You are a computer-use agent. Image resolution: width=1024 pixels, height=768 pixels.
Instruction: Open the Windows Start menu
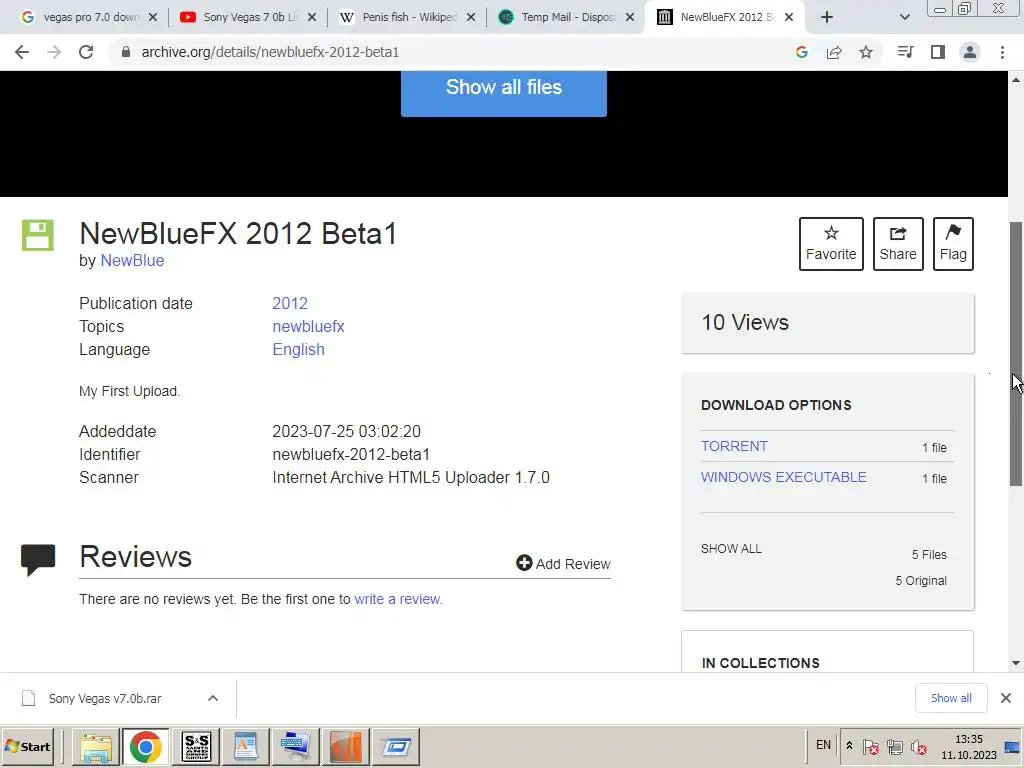click(x=27, y=746)
